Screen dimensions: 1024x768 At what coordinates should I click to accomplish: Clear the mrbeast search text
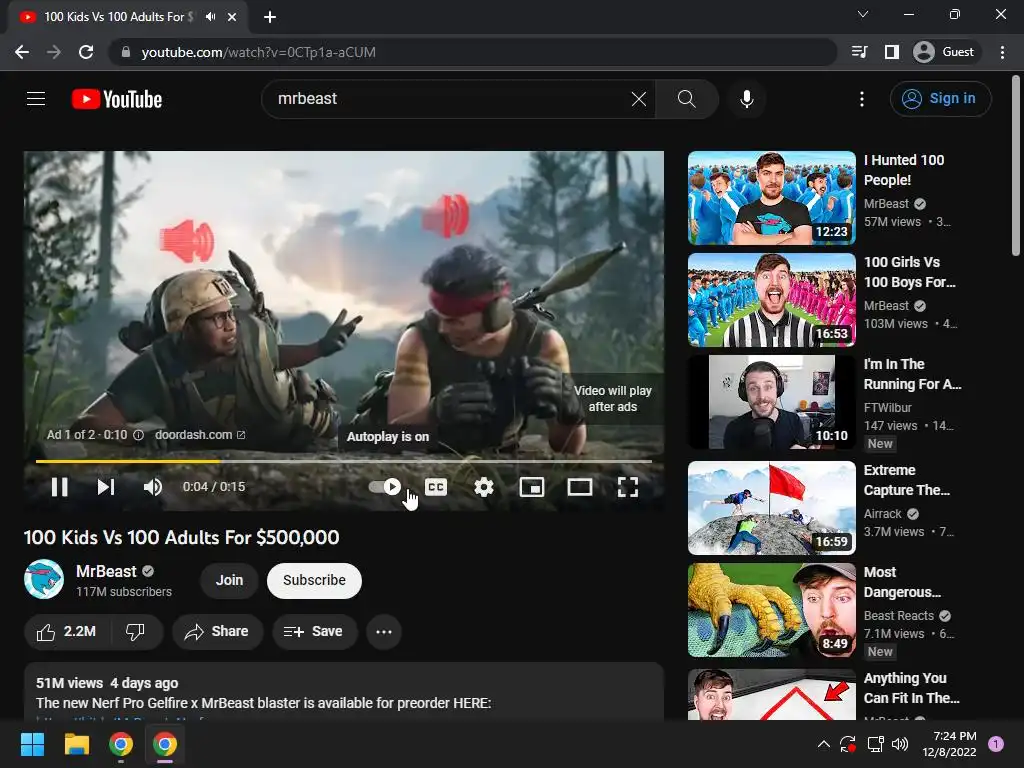click(x=639, y=99)
